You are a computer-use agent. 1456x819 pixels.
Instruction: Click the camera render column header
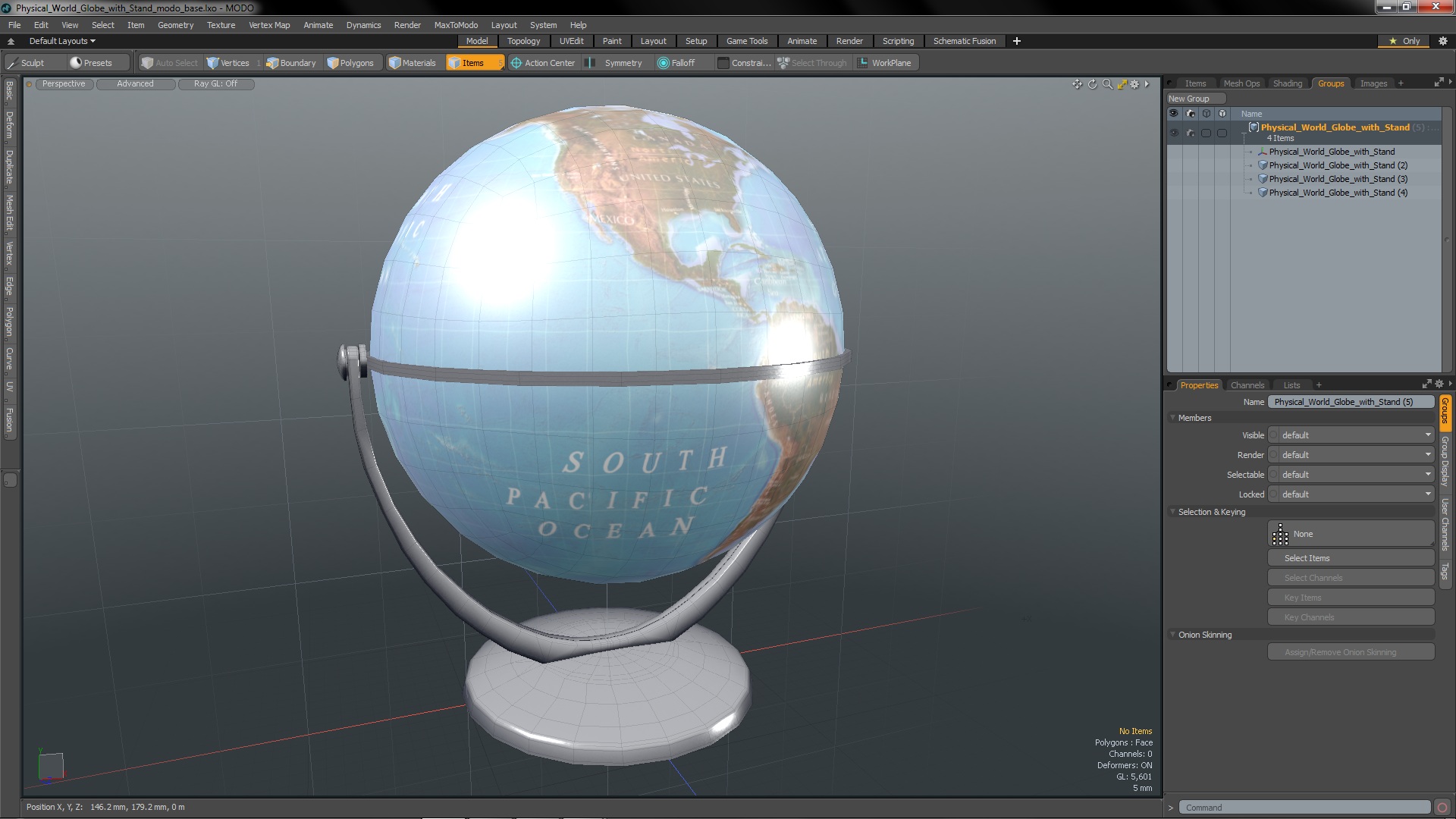[x=1190, y=114]
